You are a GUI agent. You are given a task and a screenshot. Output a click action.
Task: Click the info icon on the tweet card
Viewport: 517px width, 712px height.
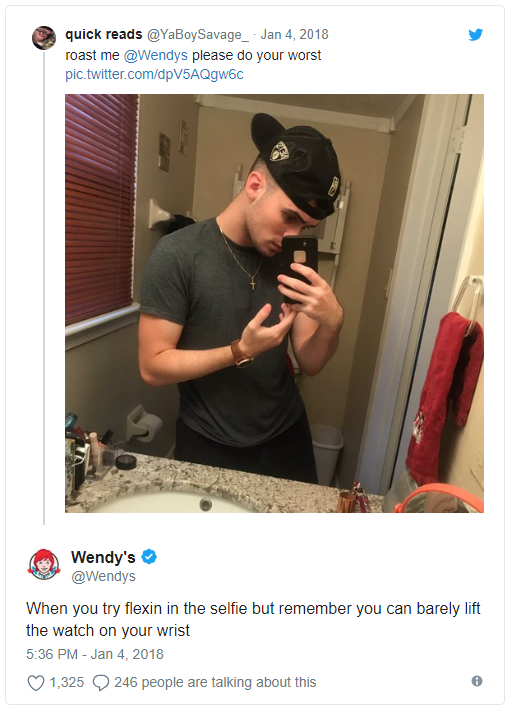(x=477, y=681)
